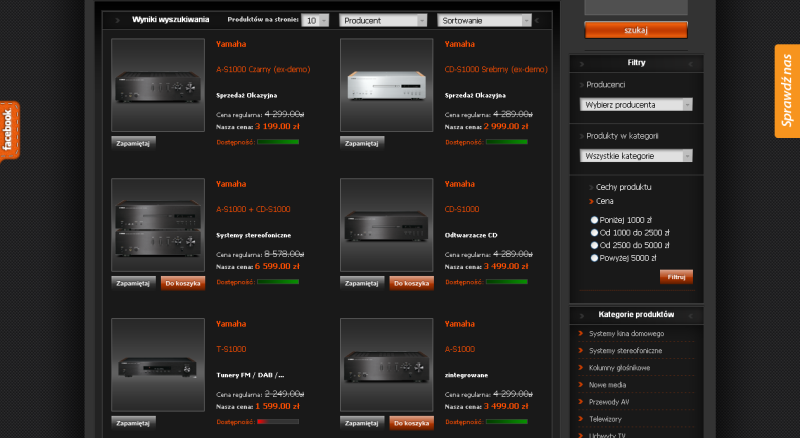Click availability bar of T-S1000
The height and width of the screenshot is (438, 800).
point(278,422)
